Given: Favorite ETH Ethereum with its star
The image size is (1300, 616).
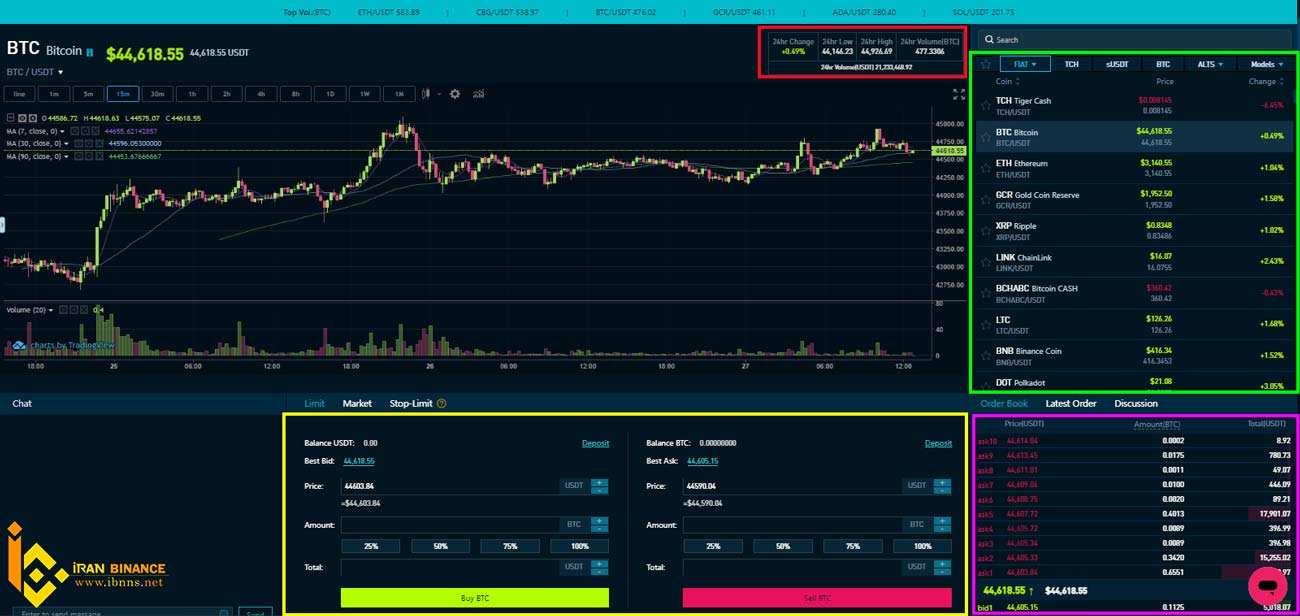Looking at the screenshot, I should tap(986, 168).
